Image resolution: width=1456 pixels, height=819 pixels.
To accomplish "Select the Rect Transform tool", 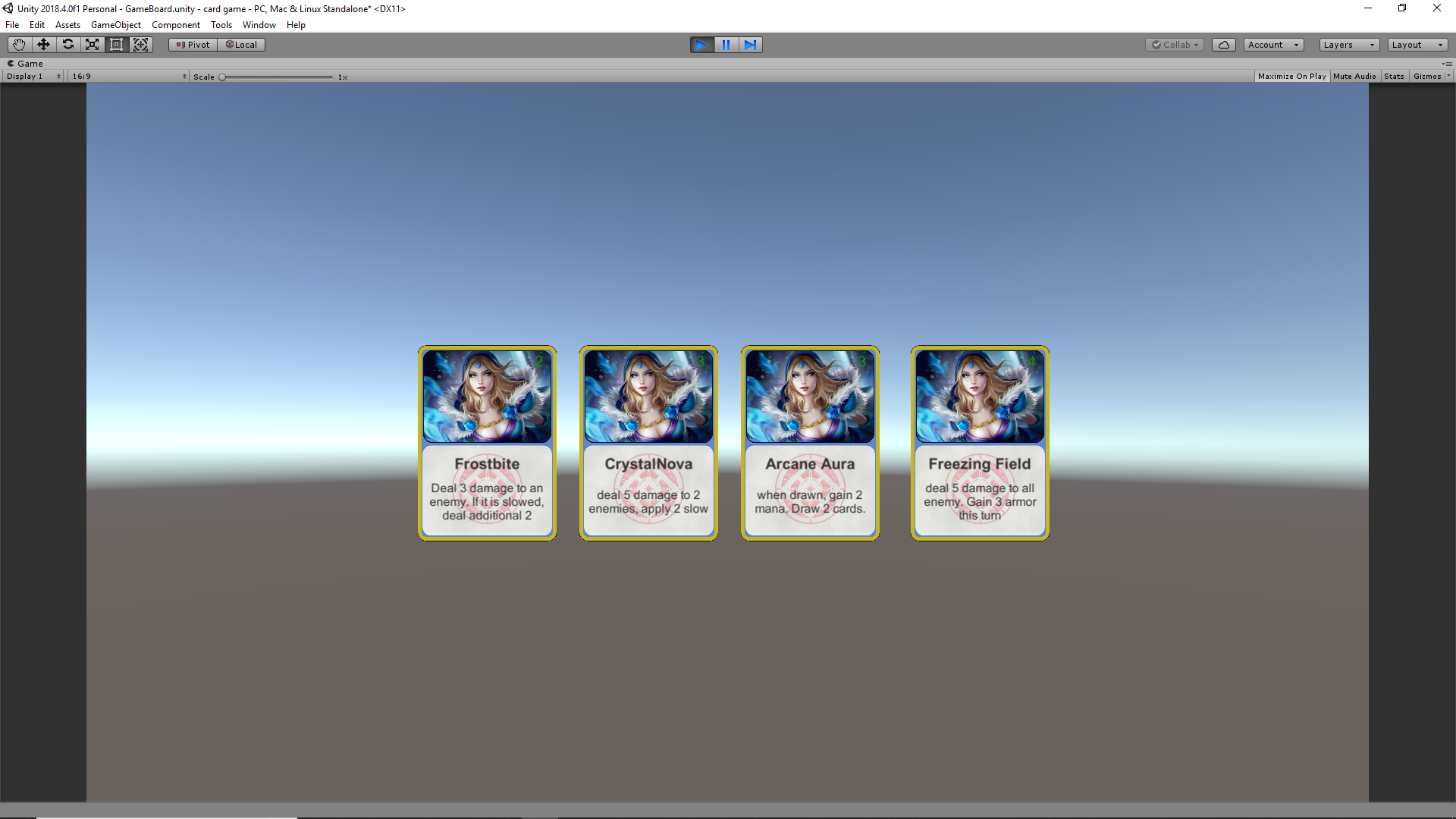I will click(116, 45).
